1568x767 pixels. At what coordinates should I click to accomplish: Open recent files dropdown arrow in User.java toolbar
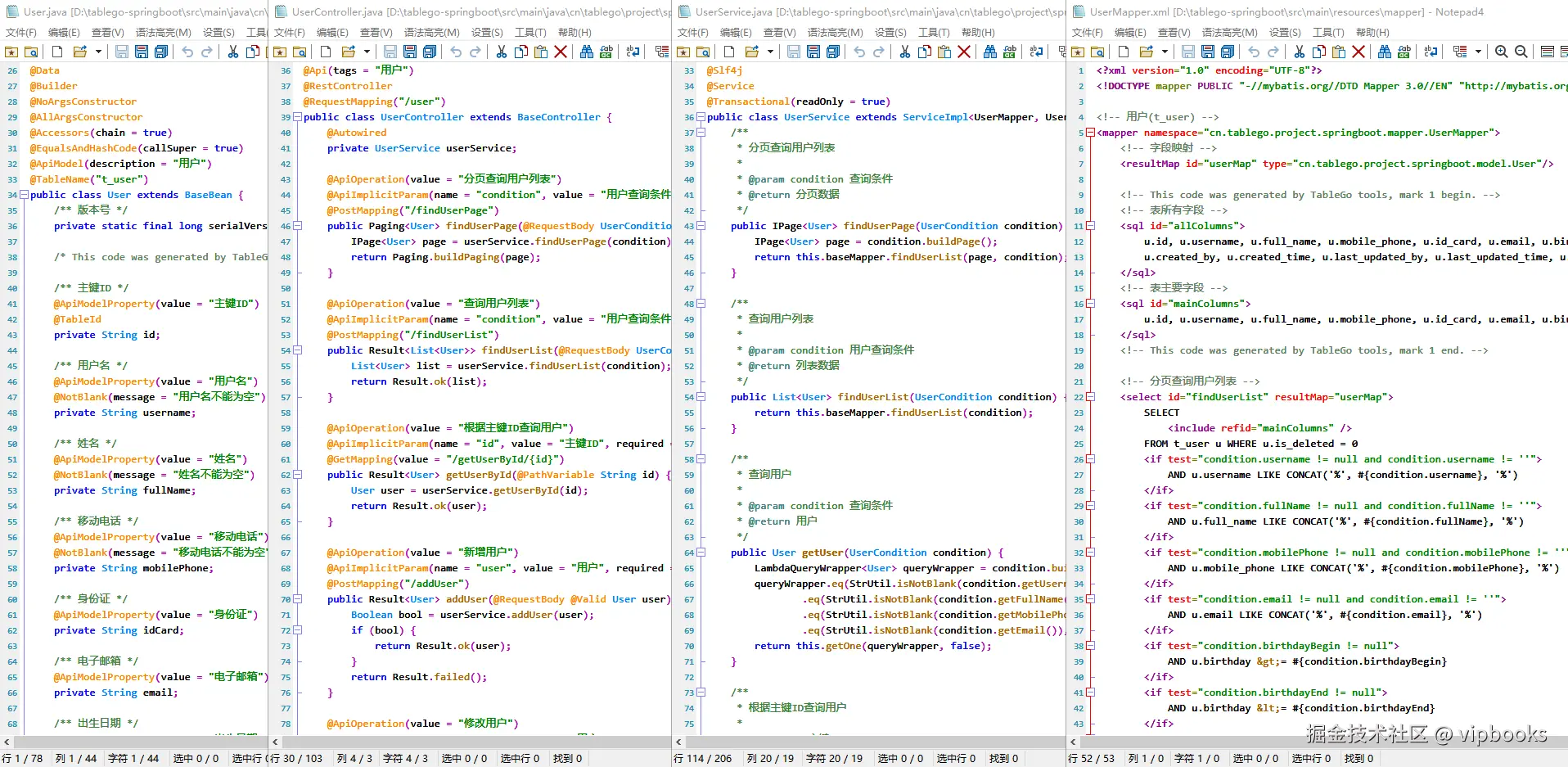tap(98, 52)
